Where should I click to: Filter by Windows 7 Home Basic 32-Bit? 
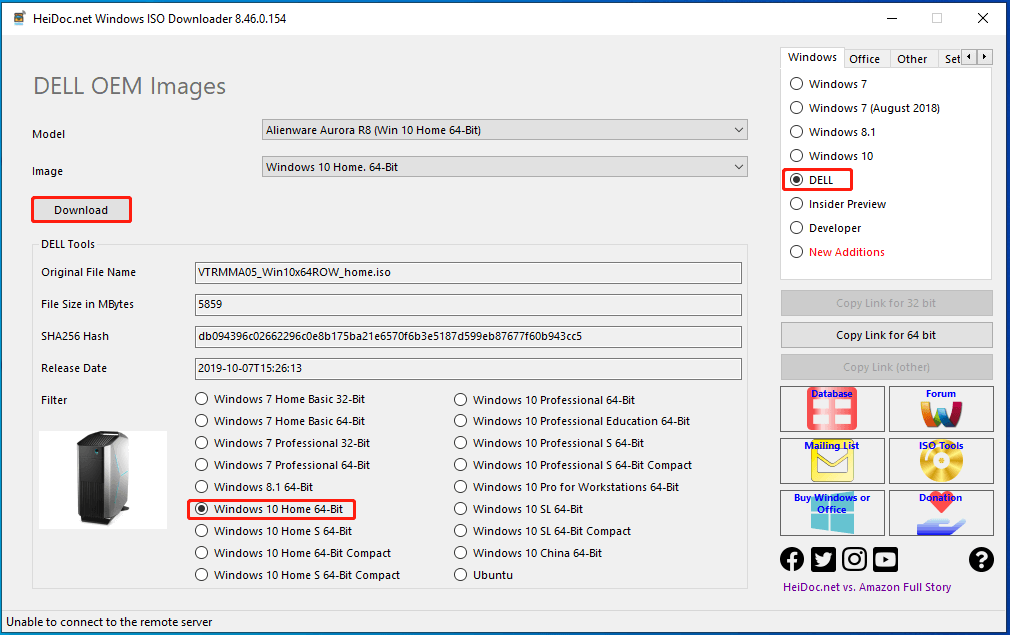pyautogui.click(x=280, y=399)
